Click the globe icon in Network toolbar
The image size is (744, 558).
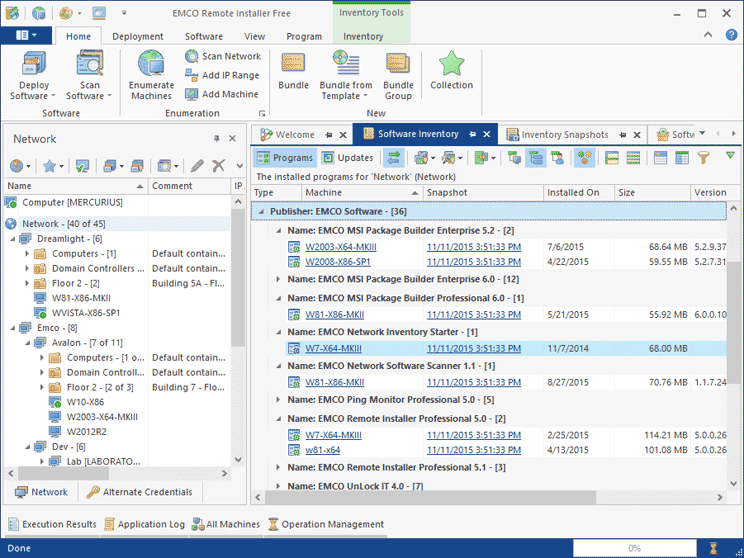click(x=16, y=166)
